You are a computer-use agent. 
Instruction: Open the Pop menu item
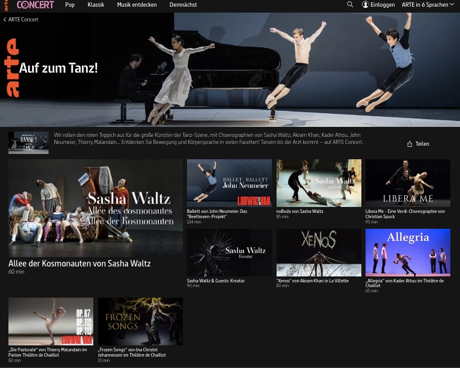70,5
